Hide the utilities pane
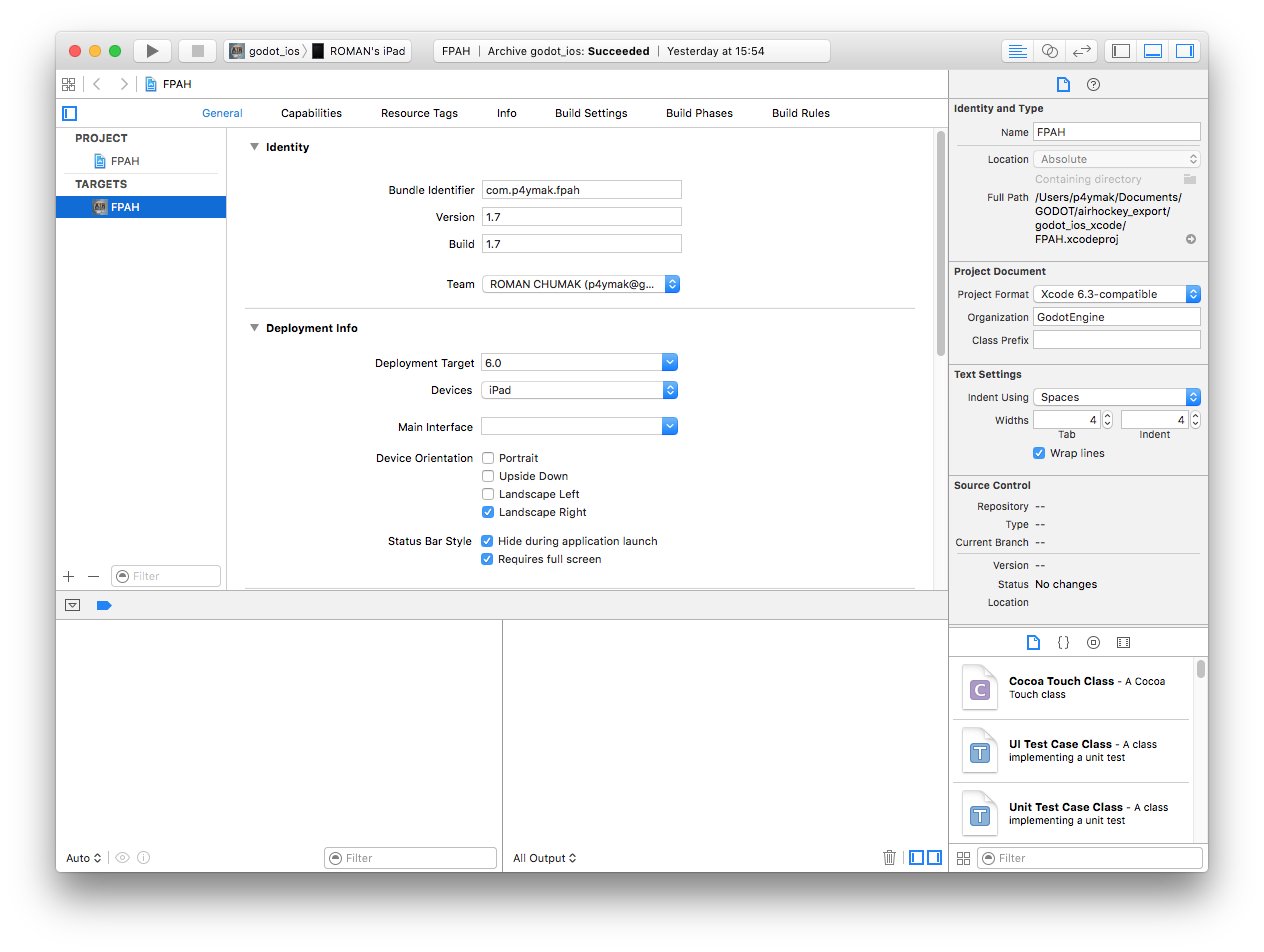The width and height of the screenshot is (1264, 952). (x=1185, y=51)
